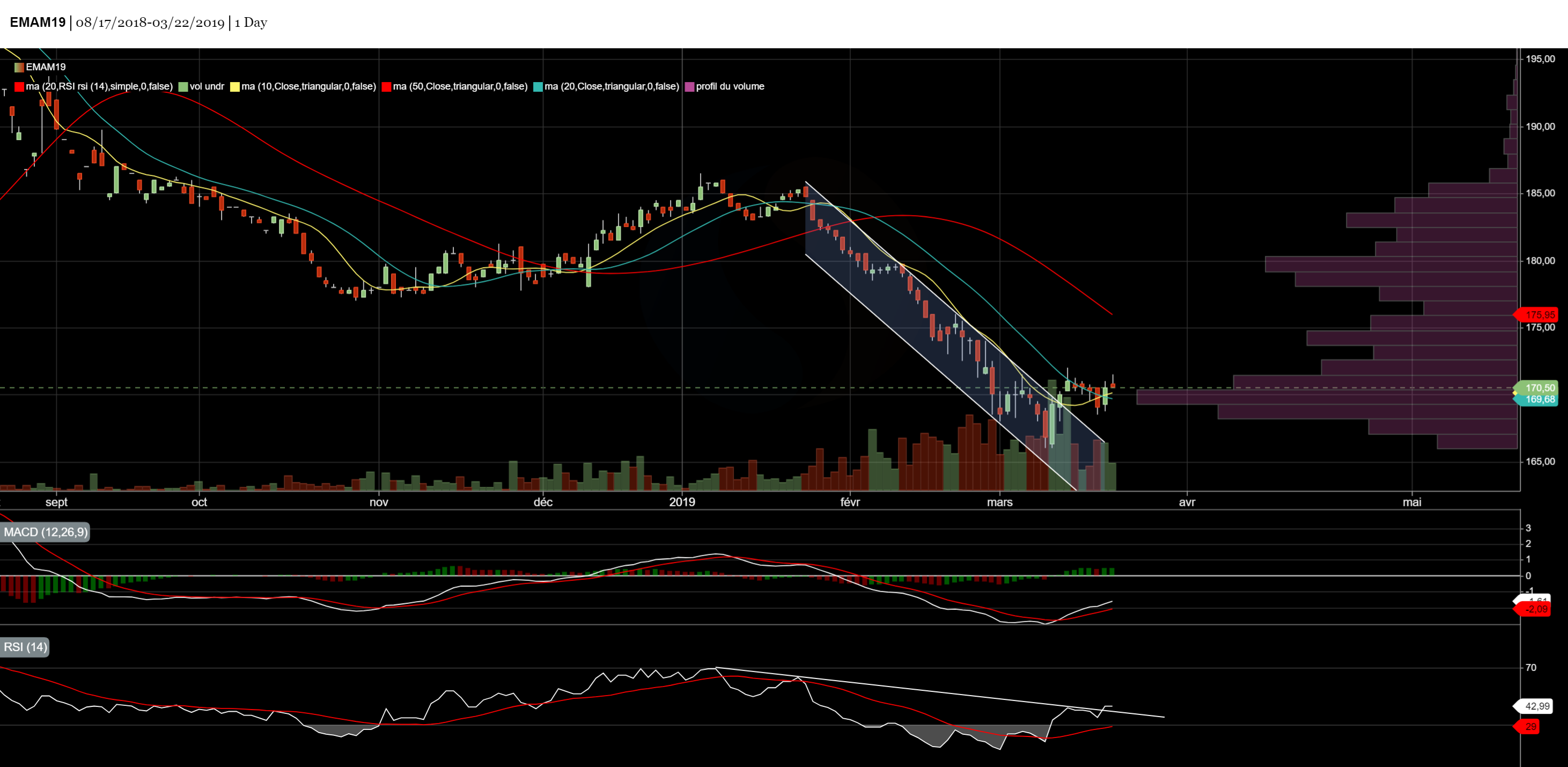Viewport: 1568px width, 767px height.
Task: Select the 'ma (10,Close,triangular,0,false)' legend label
Action: click(x=308, y=86)
